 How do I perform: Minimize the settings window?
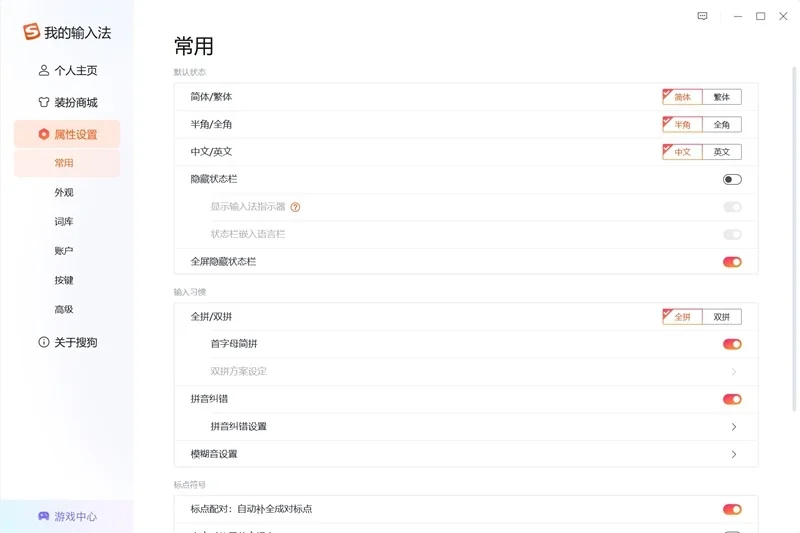738,16
